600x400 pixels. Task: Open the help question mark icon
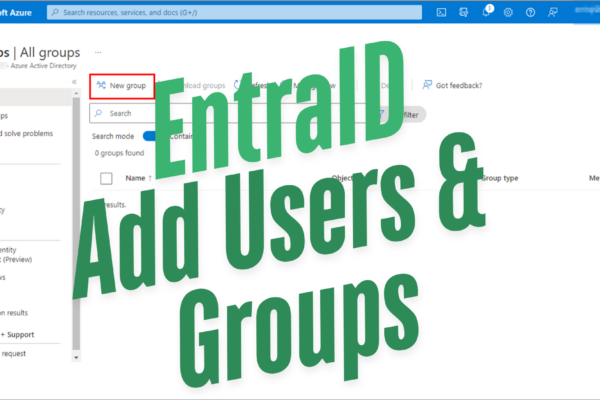click(x=530, y=13)
